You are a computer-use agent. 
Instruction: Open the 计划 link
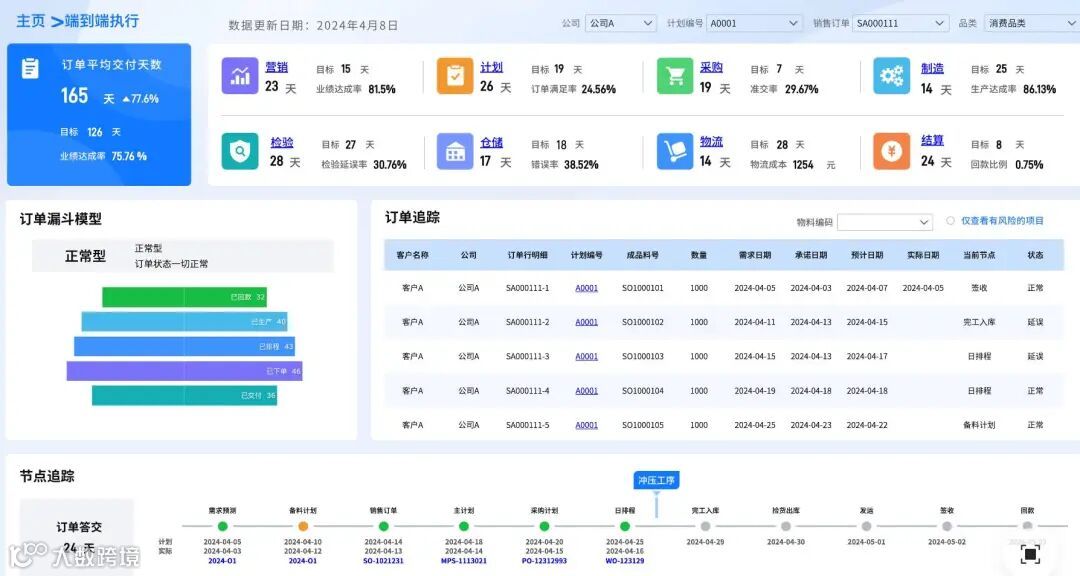(491, 67)
